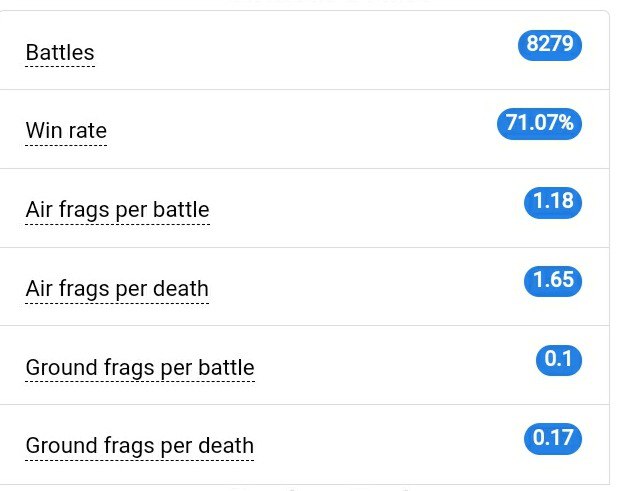
Task: Click the 0.1 value badge
Action: click(x=559, y=360)
